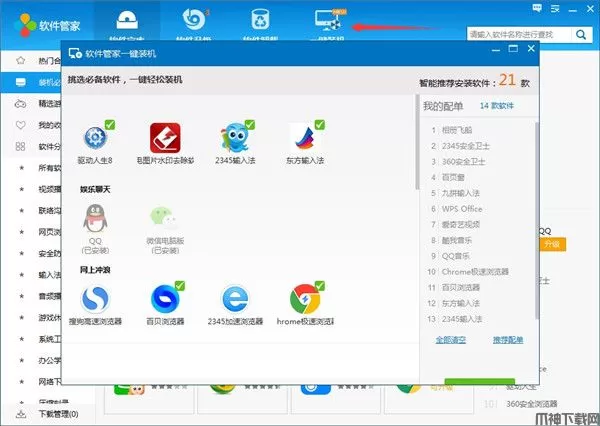Click the 微信电脑版 green bubble icon
600x426 pixels.
point(164,218)
